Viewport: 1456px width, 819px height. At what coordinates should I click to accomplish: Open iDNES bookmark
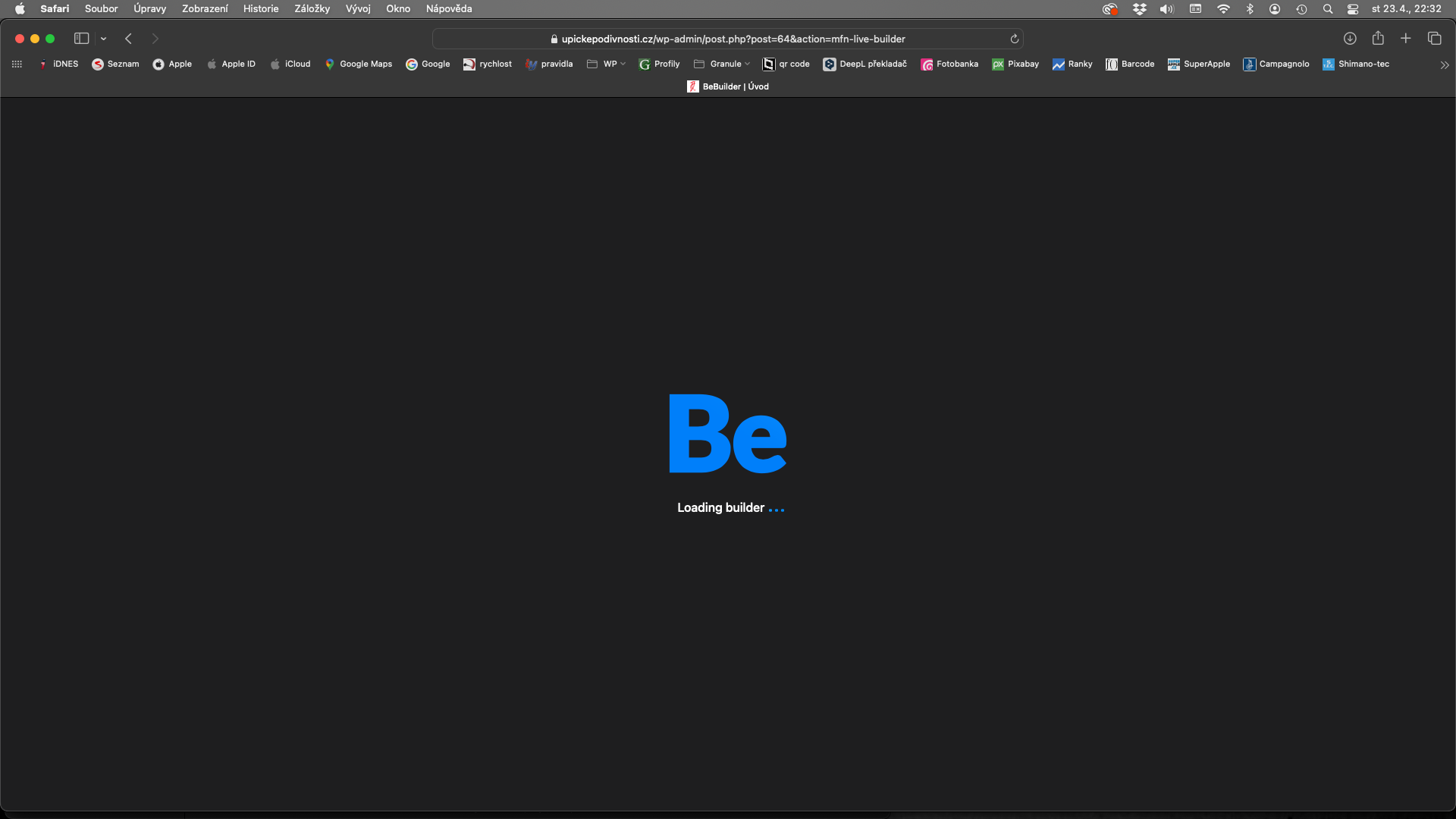coord(58,64)
